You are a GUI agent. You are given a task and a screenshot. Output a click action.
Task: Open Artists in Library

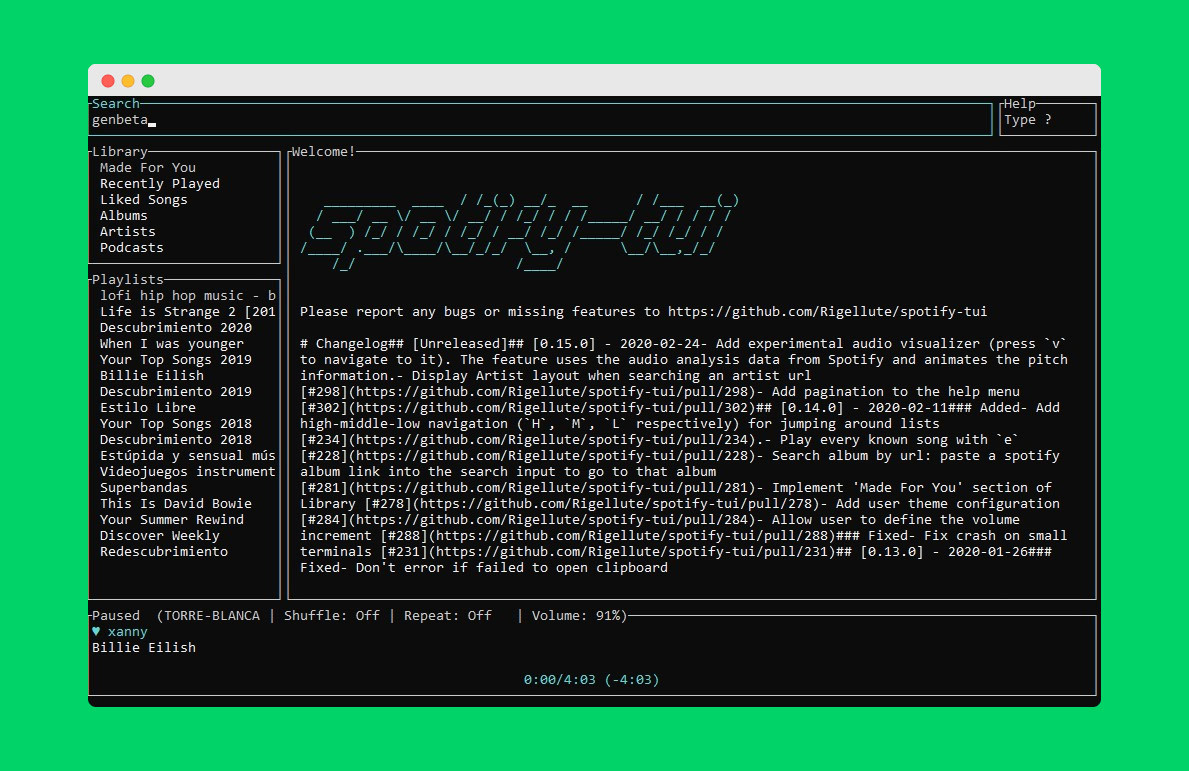[x=127, y=231]
